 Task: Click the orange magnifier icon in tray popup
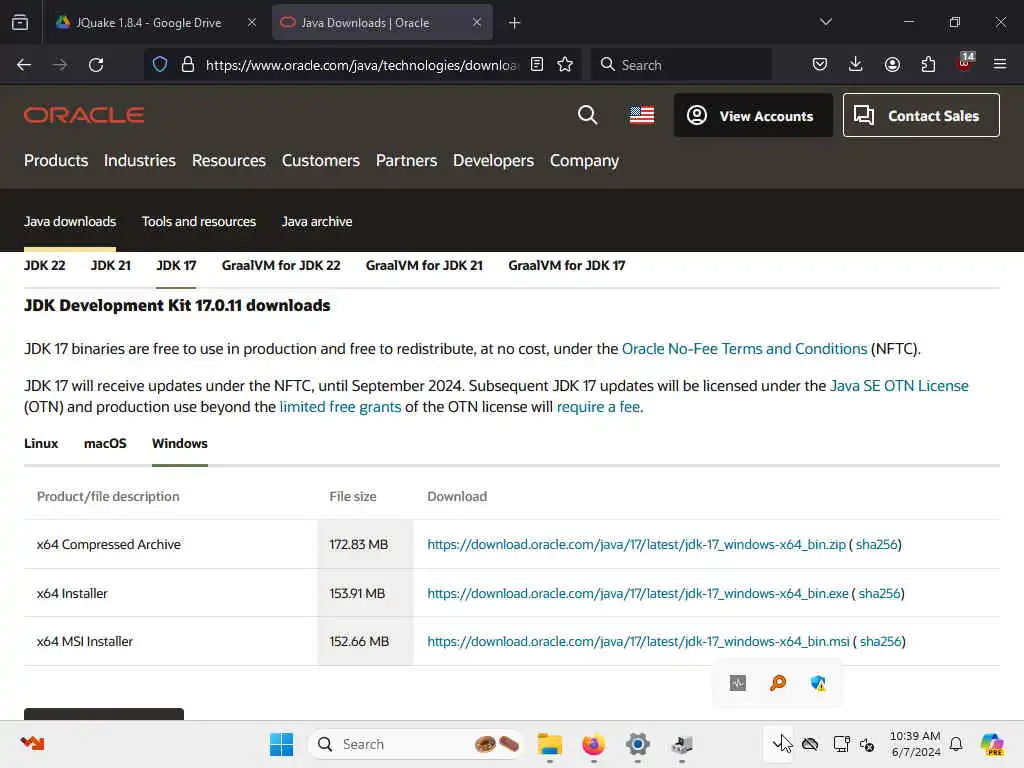tap(778, 683)
